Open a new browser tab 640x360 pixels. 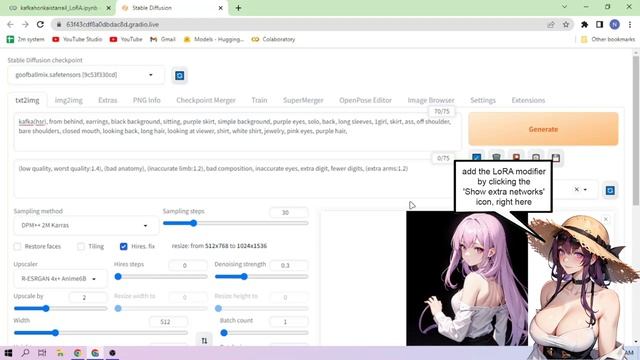238,8
